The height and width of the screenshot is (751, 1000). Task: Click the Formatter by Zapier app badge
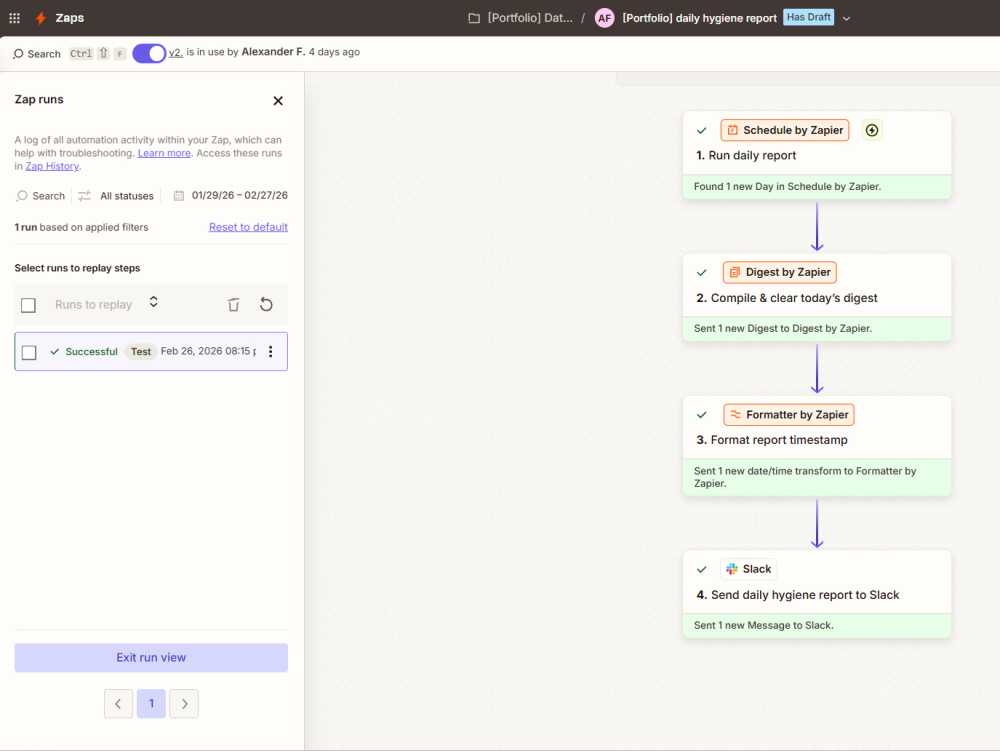(788, 414)
